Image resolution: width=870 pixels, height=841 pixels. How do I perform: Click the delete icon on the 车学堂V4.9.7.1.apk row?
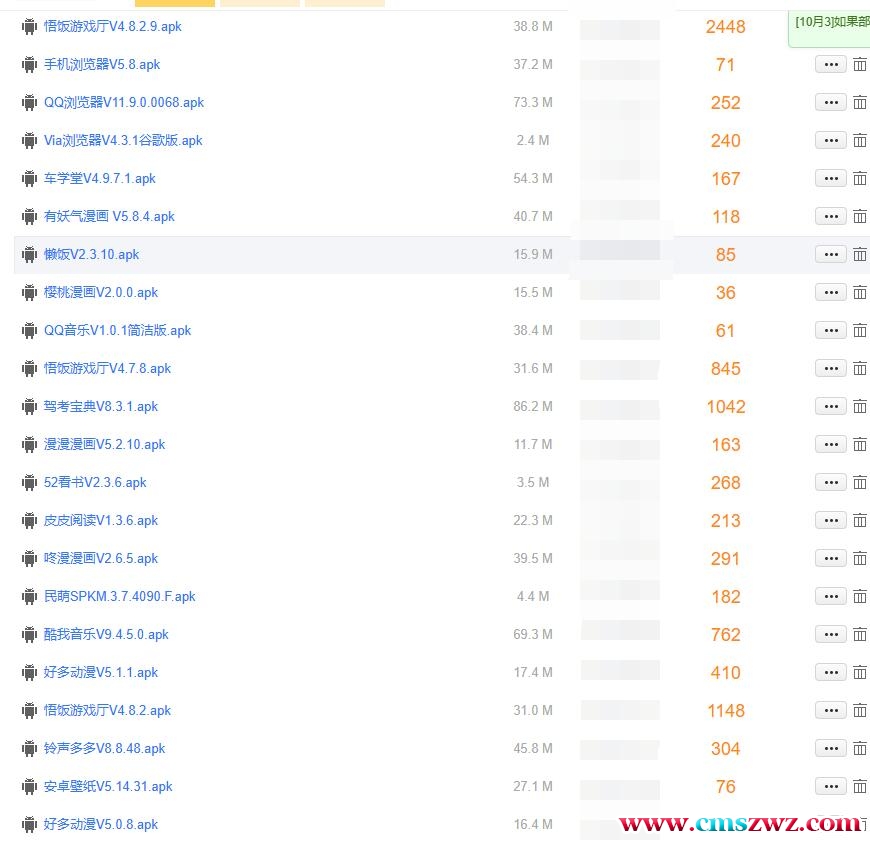pos(859,179)
